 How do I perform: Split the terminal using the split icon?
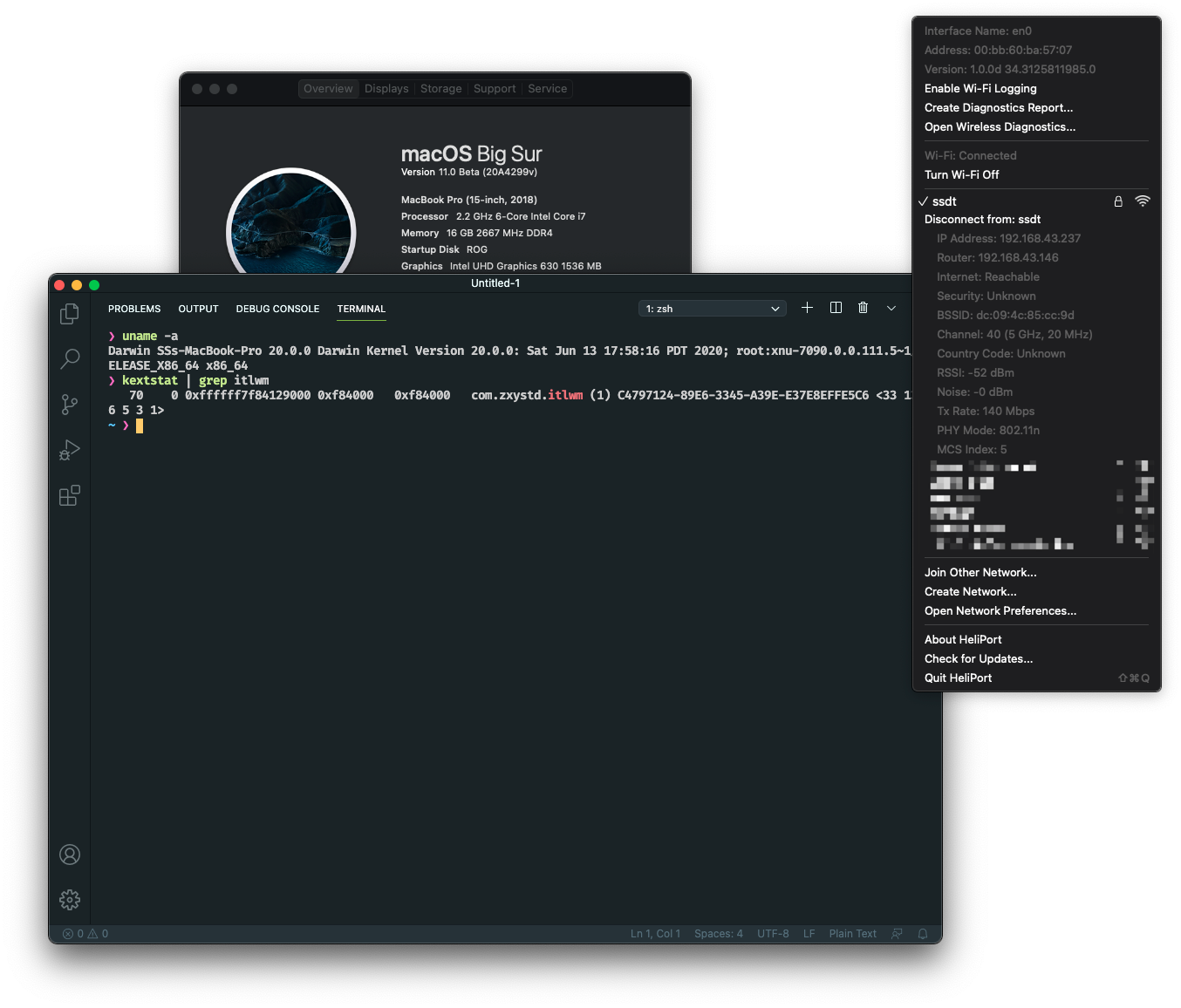point(836,307)
